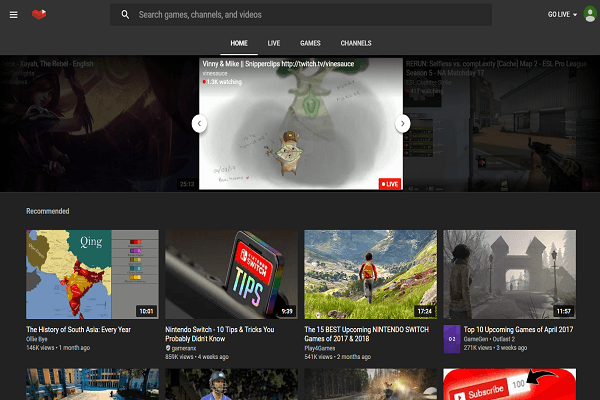Image resolution: width=600 pixels, height=400 pixels.
Task: Open the vinesauce channel link
Action: click(x=215, y=73)
